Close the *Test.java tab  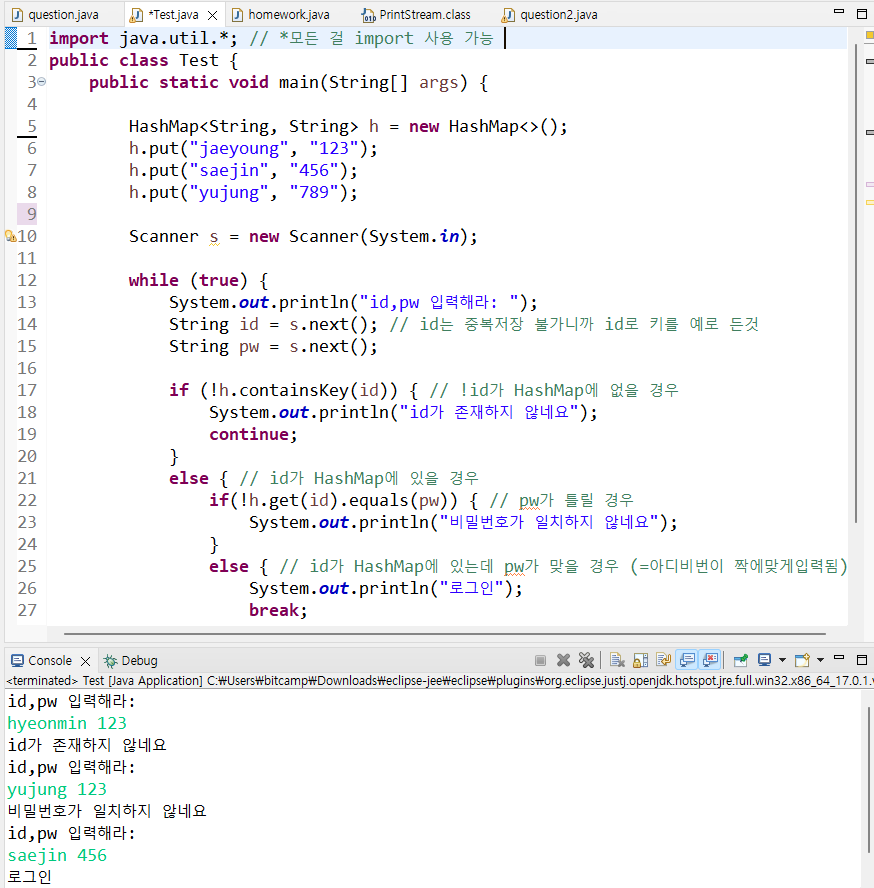[212, 15]
